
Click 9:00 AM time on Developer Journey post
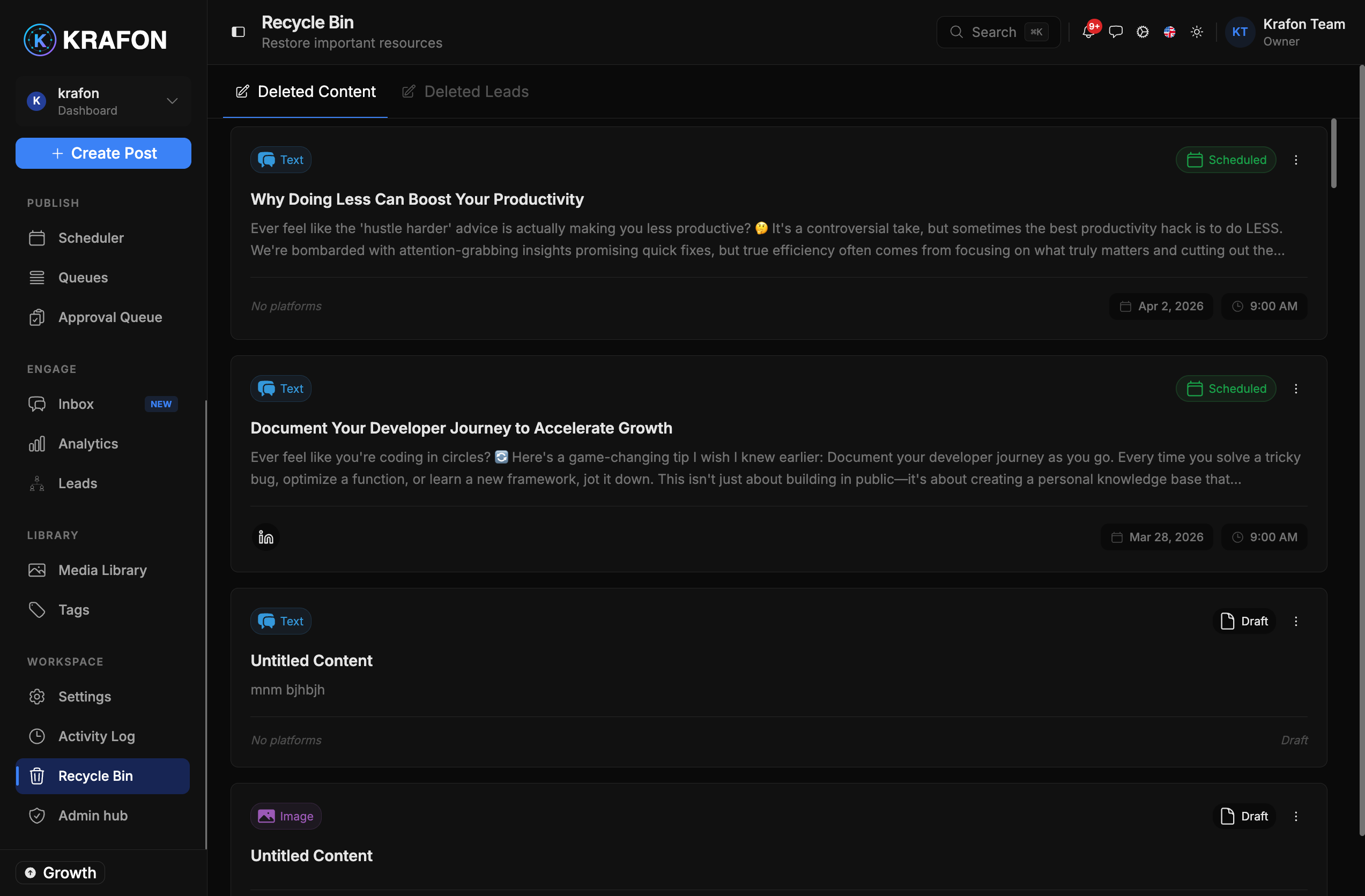click(x=1265, y=537)
